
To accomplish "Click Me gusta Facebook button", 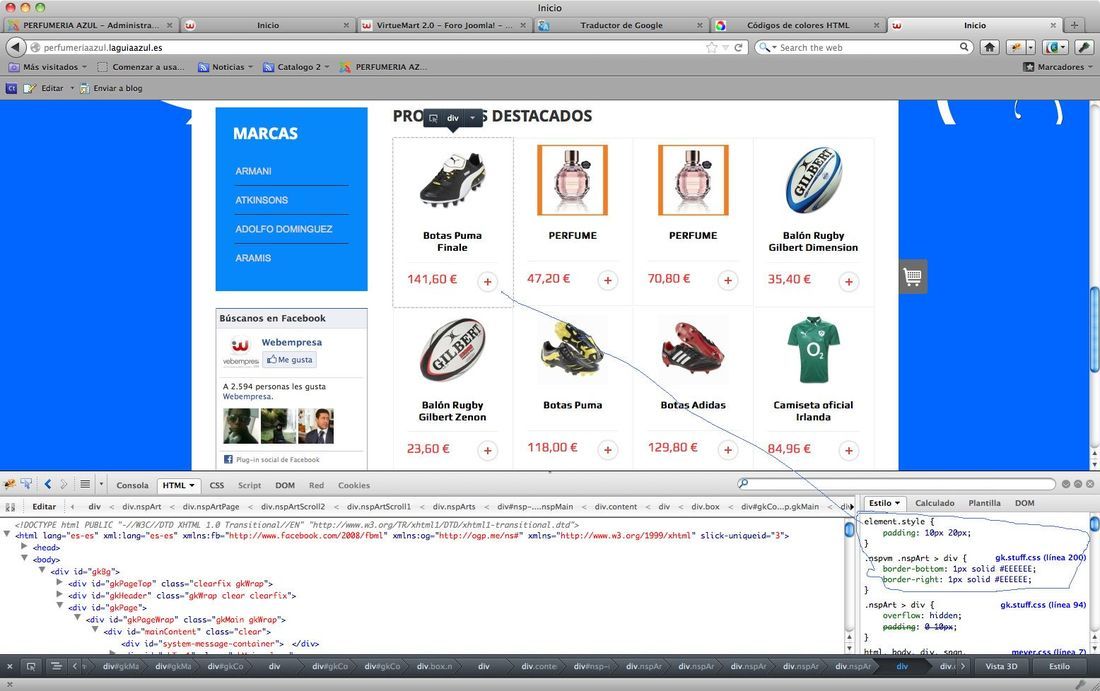I will (x=290, y=360).
